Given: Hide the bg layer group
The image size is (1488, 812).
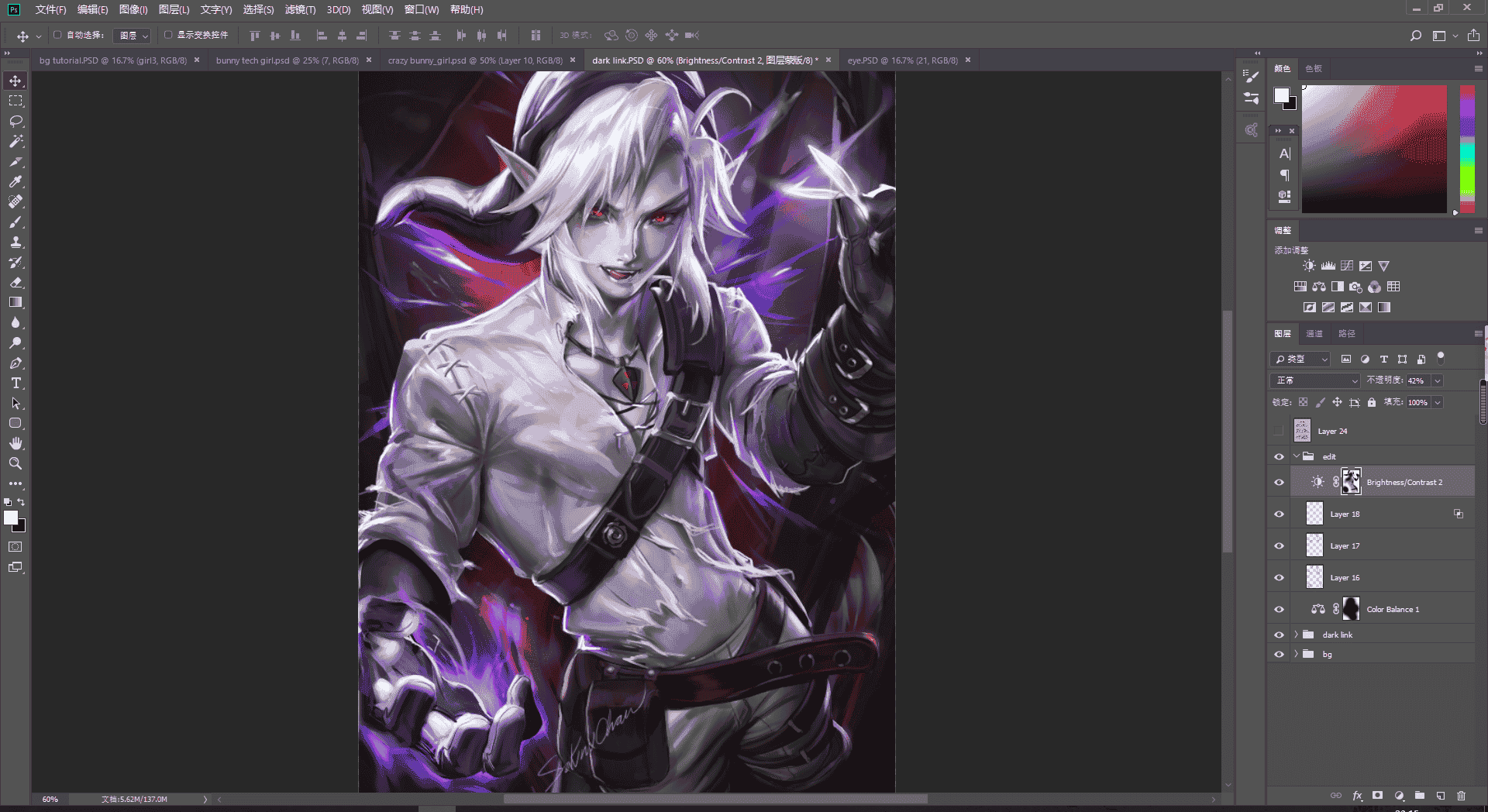Looking at the screenshot, I should tap(1279, 655).
